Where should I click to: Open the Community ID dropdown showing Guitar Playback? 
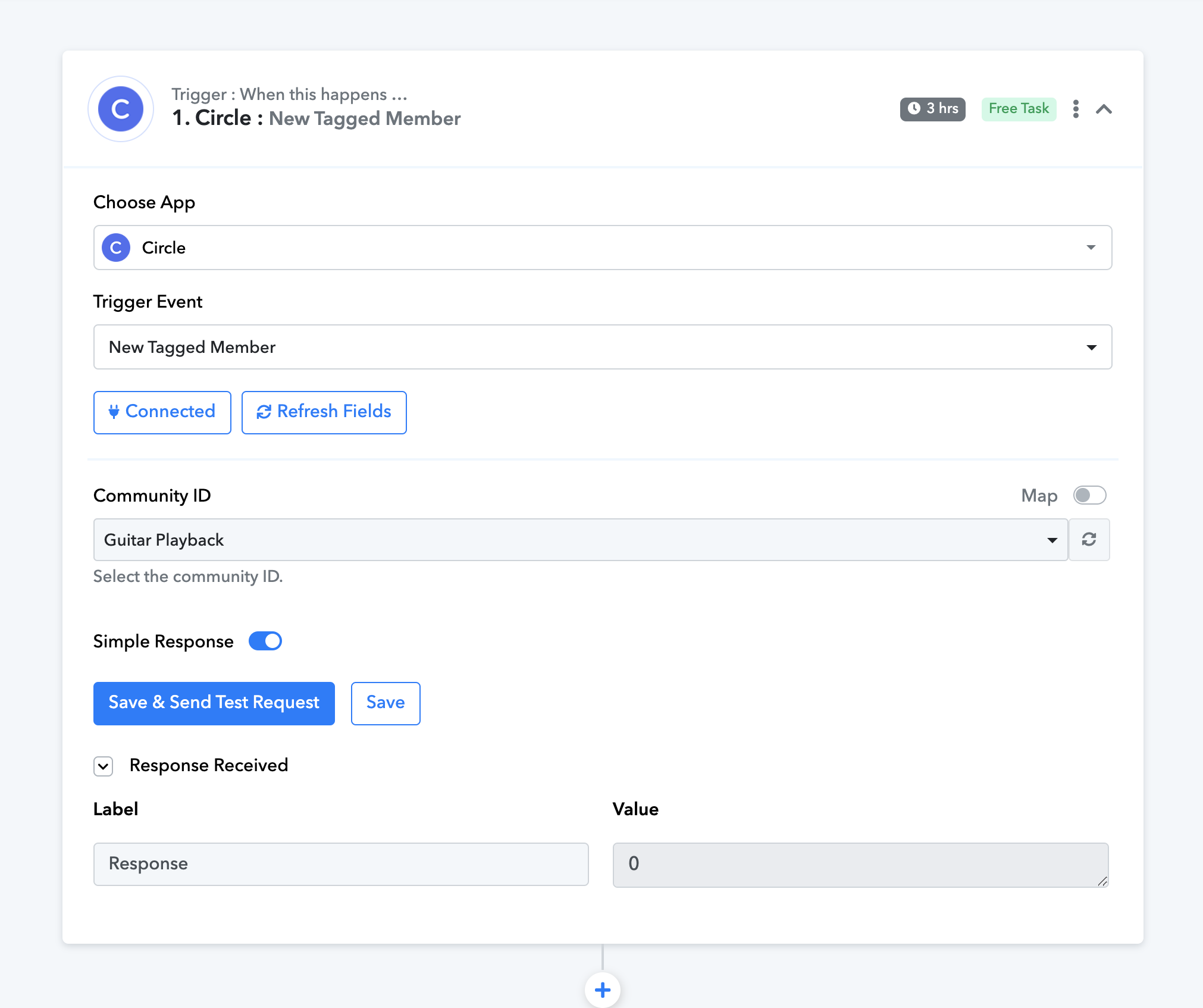(581, 540)
